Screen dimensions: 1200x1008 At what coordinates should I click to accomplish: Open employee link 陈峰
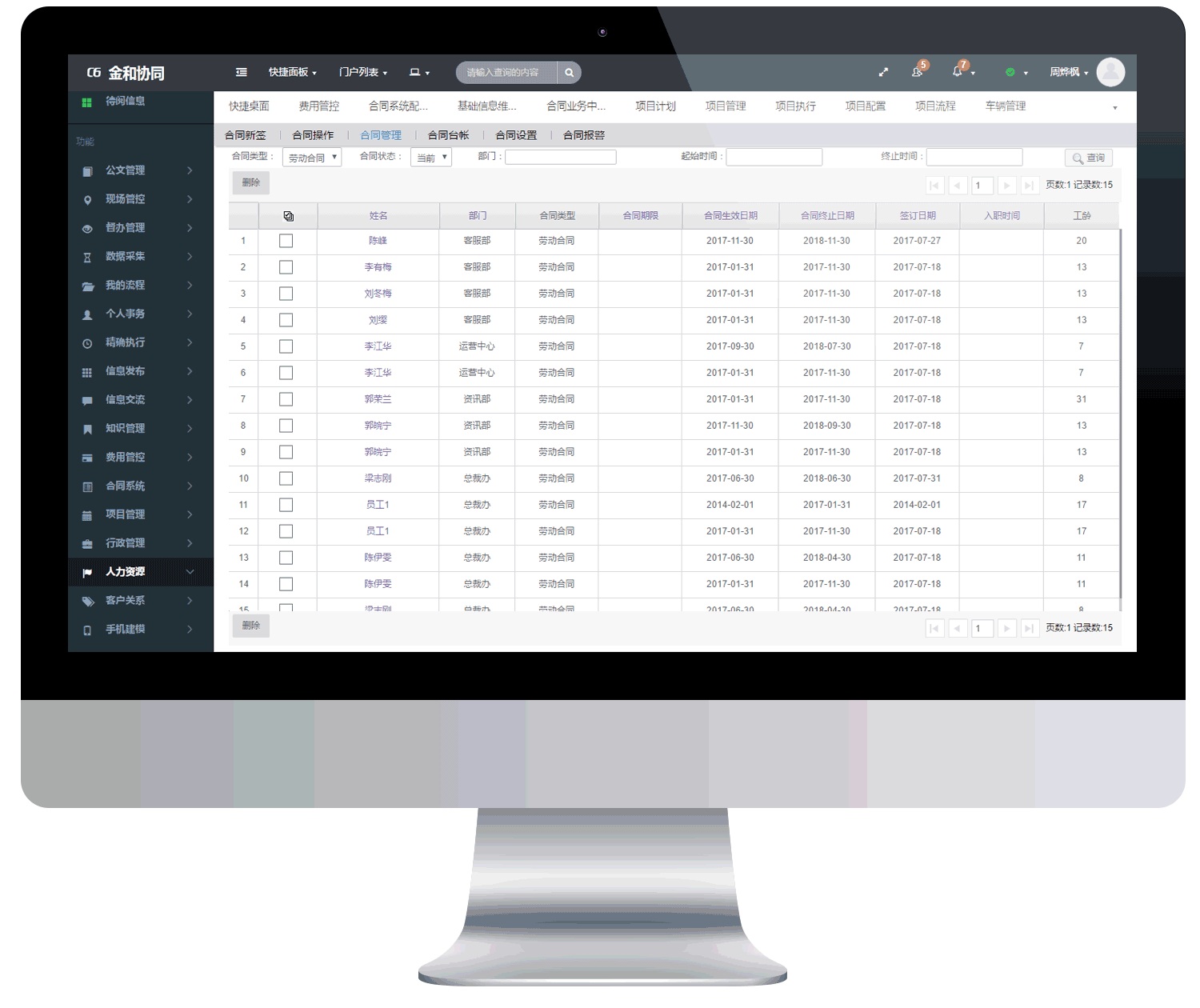click(378, 241)
